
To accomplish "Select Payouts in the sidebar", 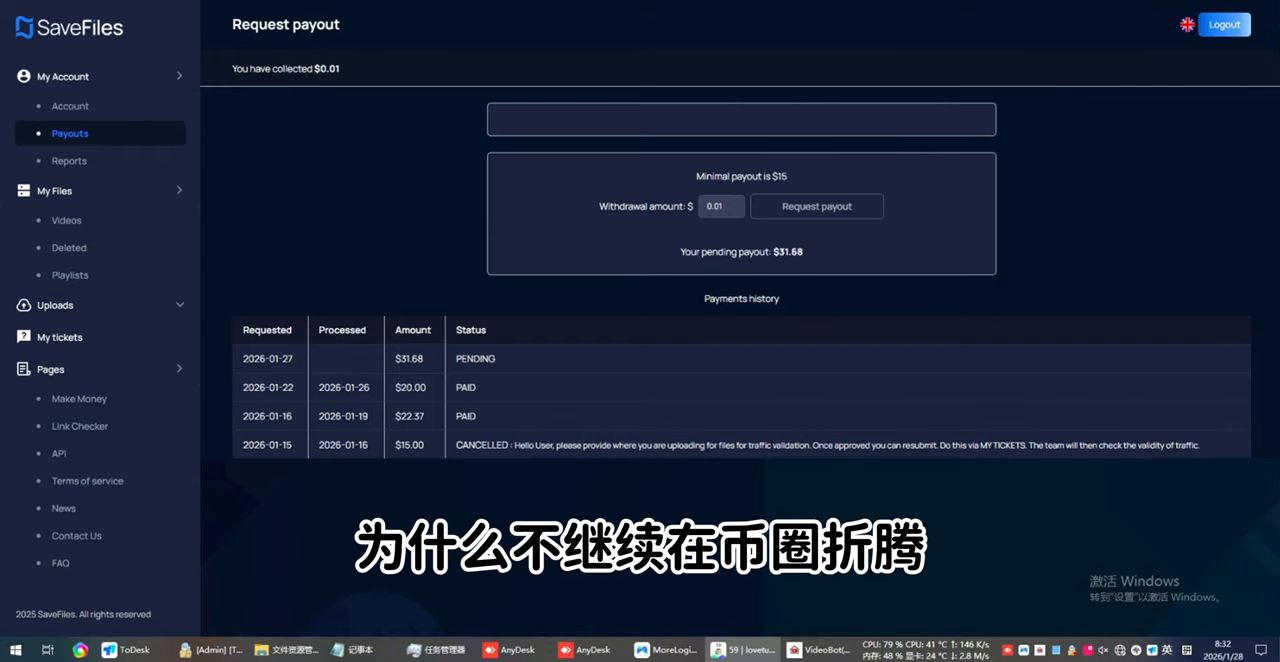I will (100, 133).
